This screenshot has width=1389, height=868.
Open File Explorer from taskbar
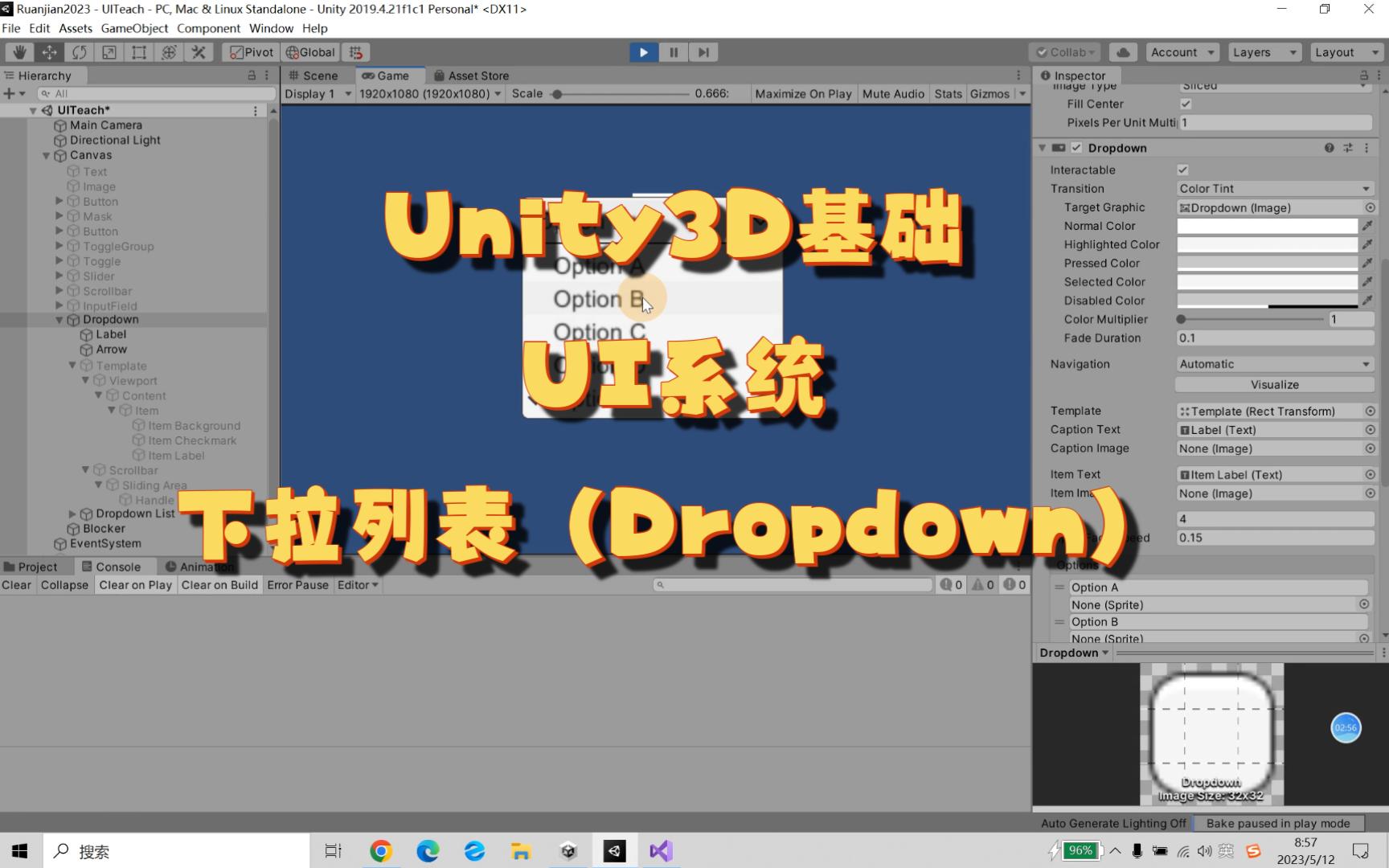tap(521, 851)
